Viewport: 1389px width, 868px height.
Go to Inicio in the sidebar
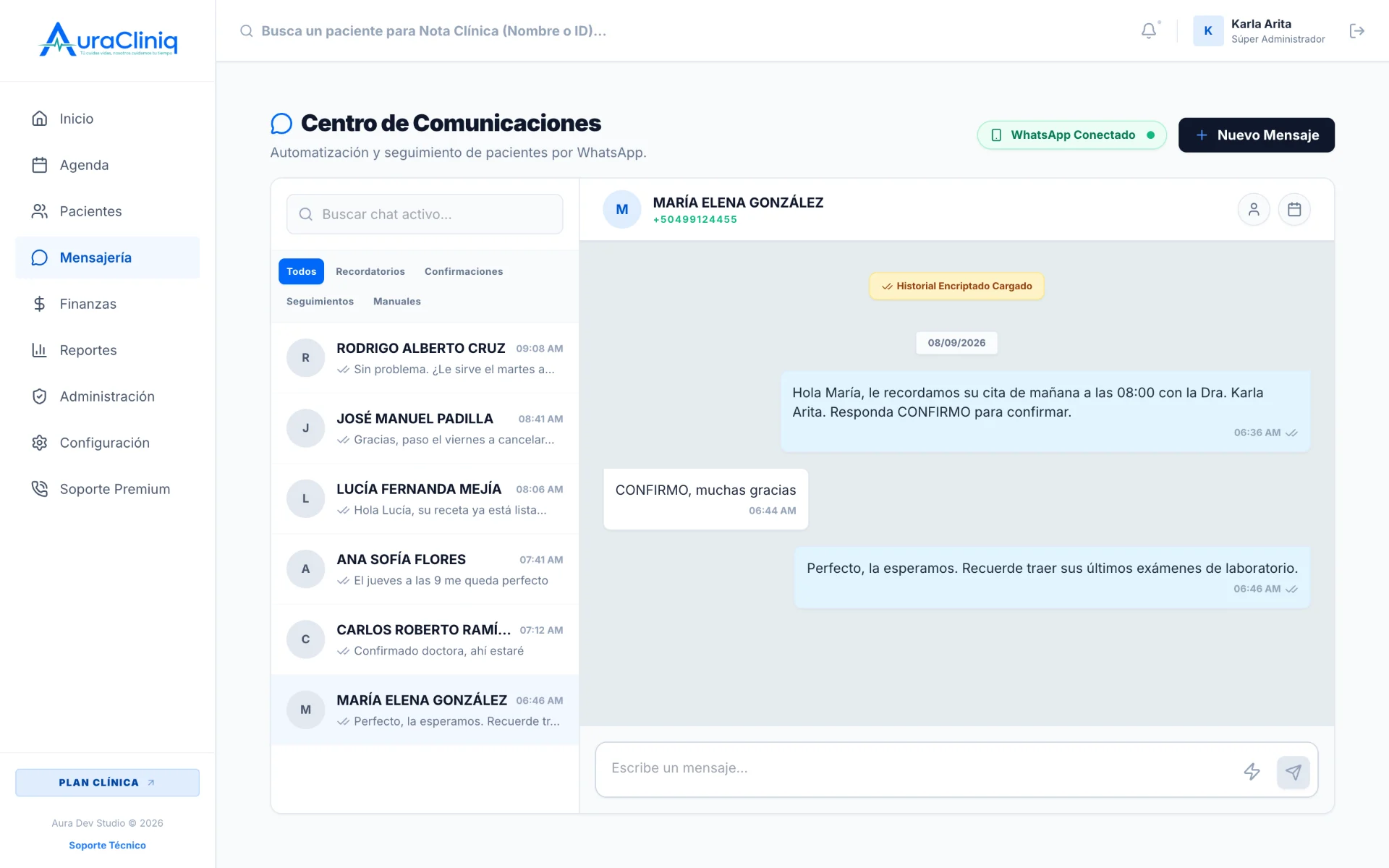coord(107,119)
